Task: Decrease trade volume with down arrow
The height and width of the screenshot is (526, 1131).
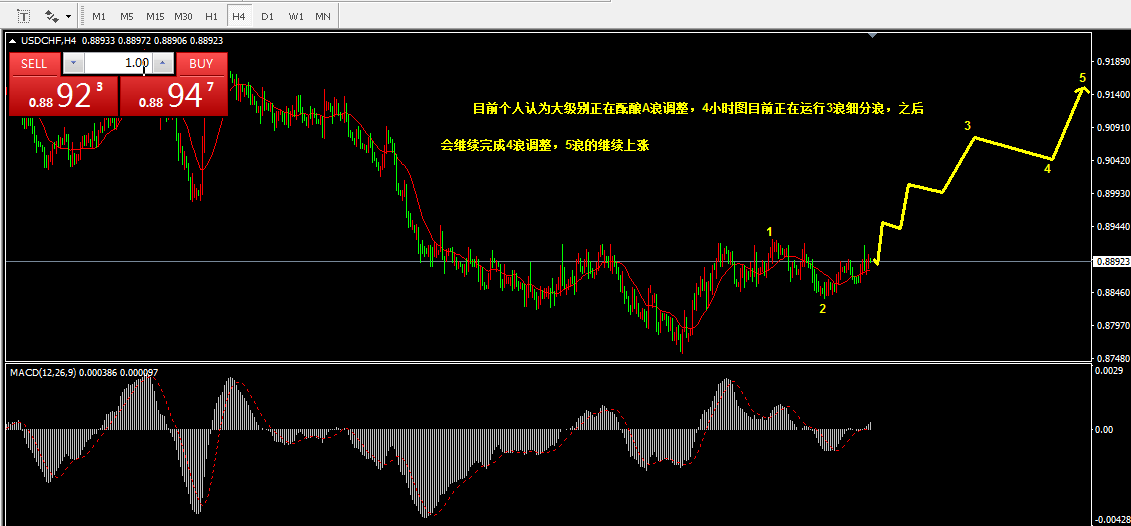Action: [x=74, y=63]
